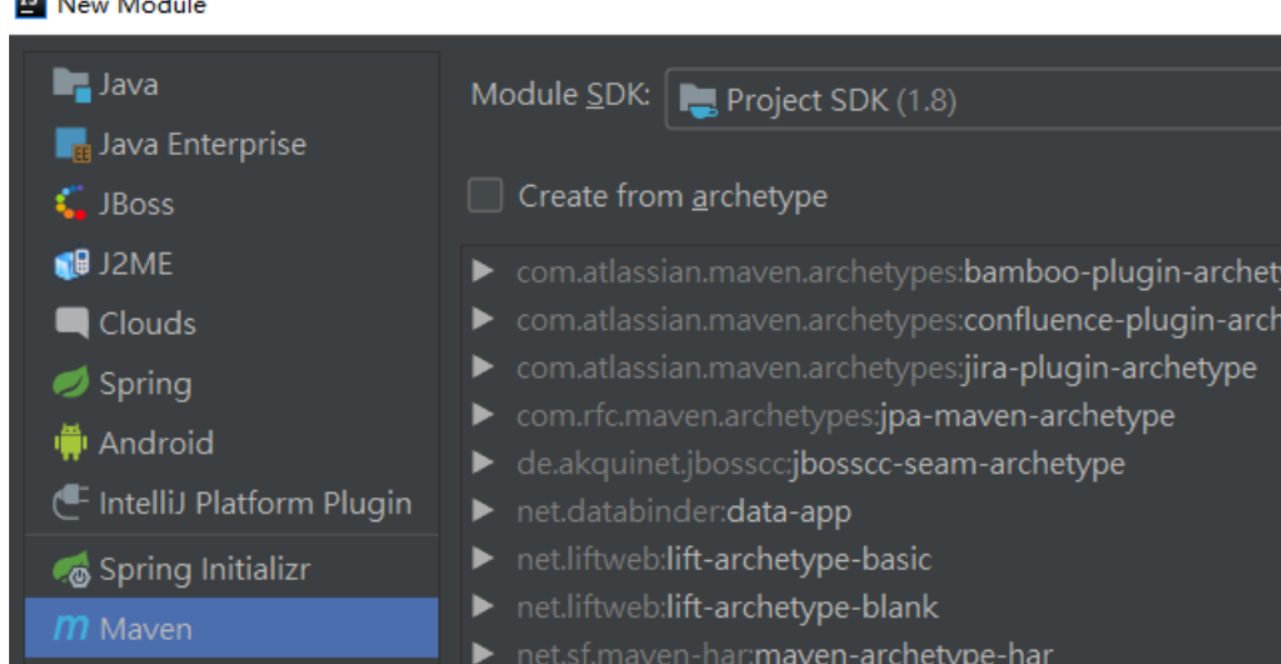
Task: Enable the Create from archetype checkbox
Action: pos(485,195)
